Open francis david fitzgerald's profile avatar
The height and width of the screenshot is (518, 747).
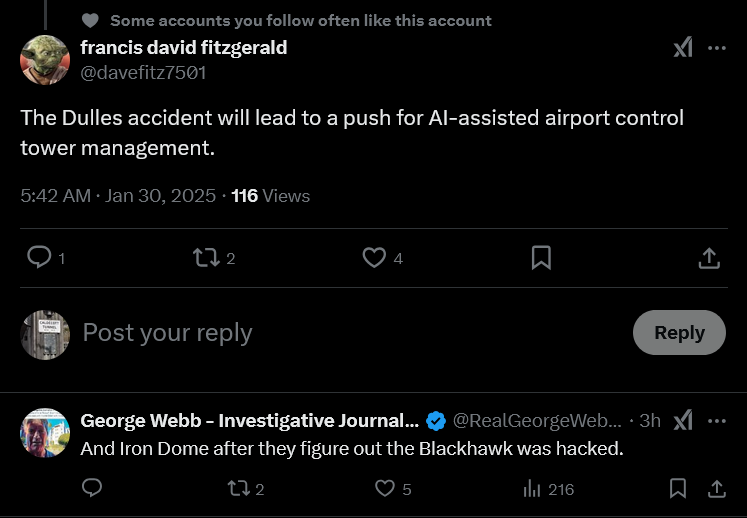45,59
